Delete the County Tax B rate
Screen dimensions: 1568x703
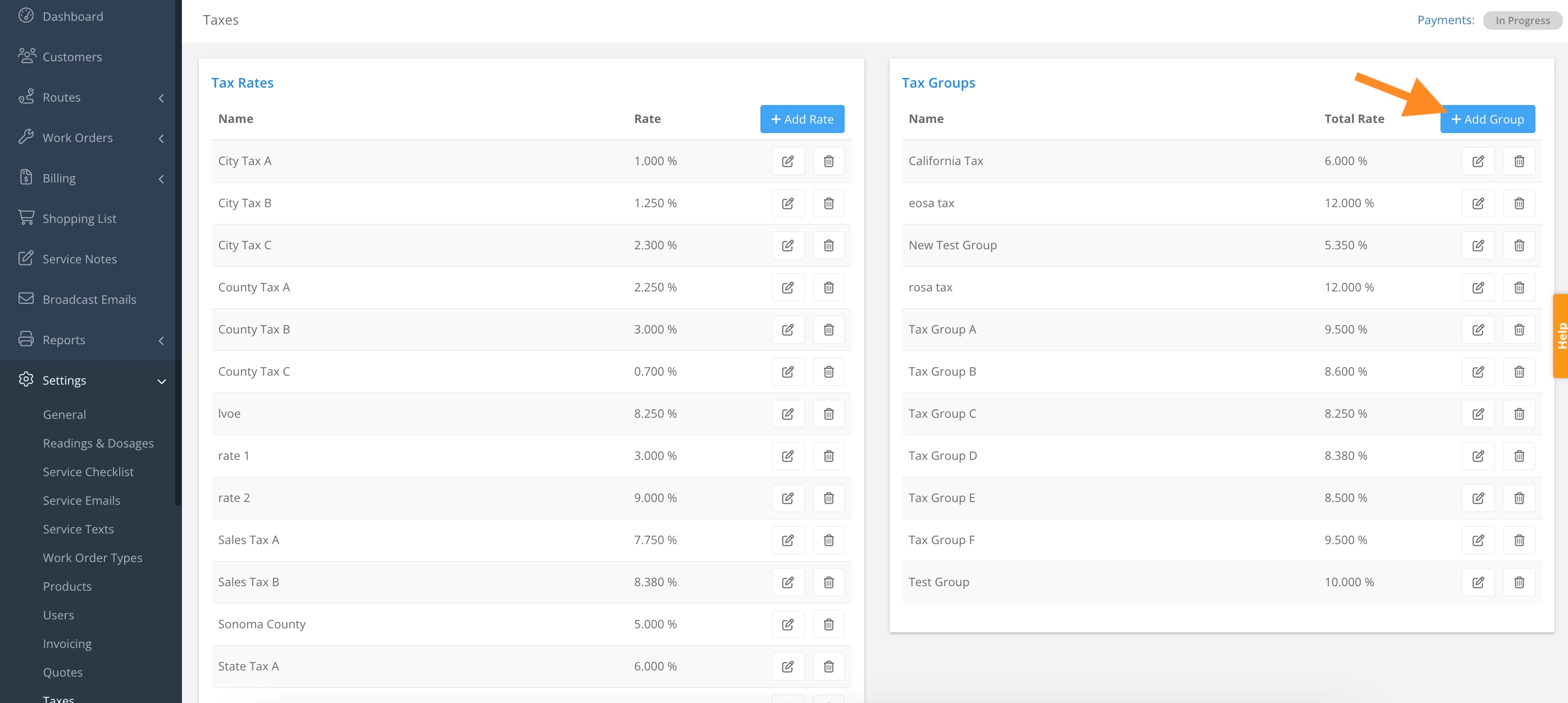click(x=828, y=329)
